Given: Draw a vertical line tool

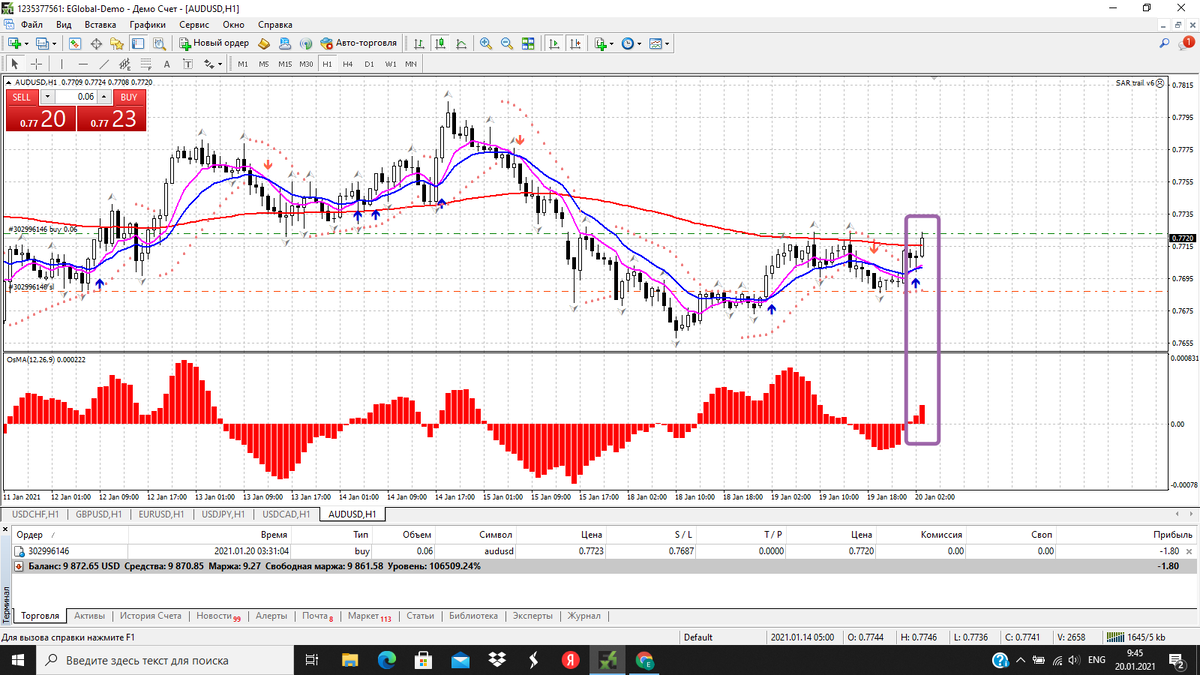Looking at the screenshot, I should pos(62,63).
